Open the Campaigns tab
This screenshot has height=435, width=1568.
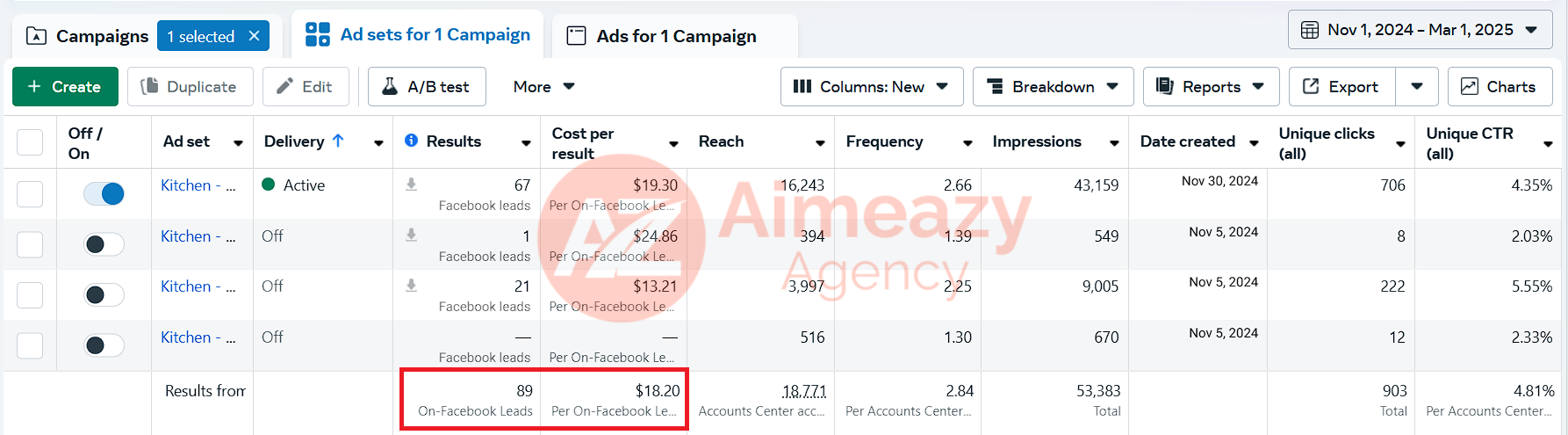(x=88, y=36)
